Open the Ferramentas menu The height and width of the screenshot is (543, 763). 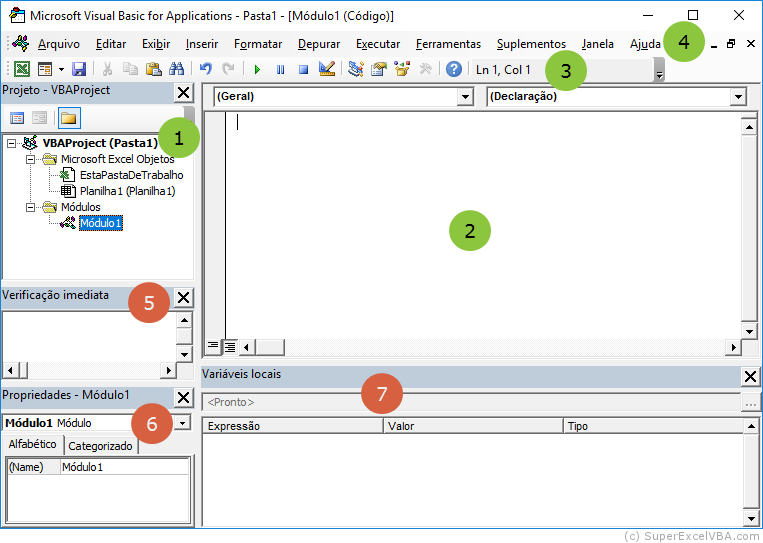[448, 44]
